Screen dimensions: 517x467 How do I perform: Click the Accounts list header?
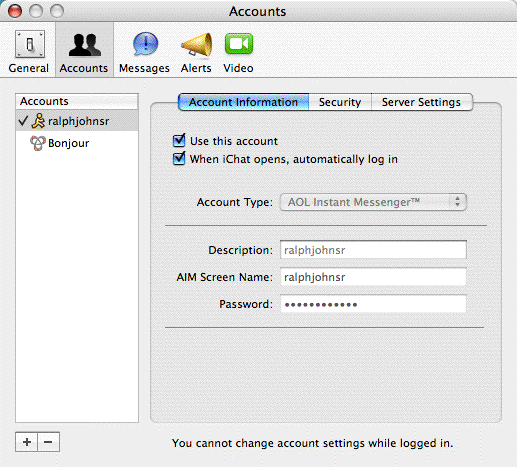77,101
